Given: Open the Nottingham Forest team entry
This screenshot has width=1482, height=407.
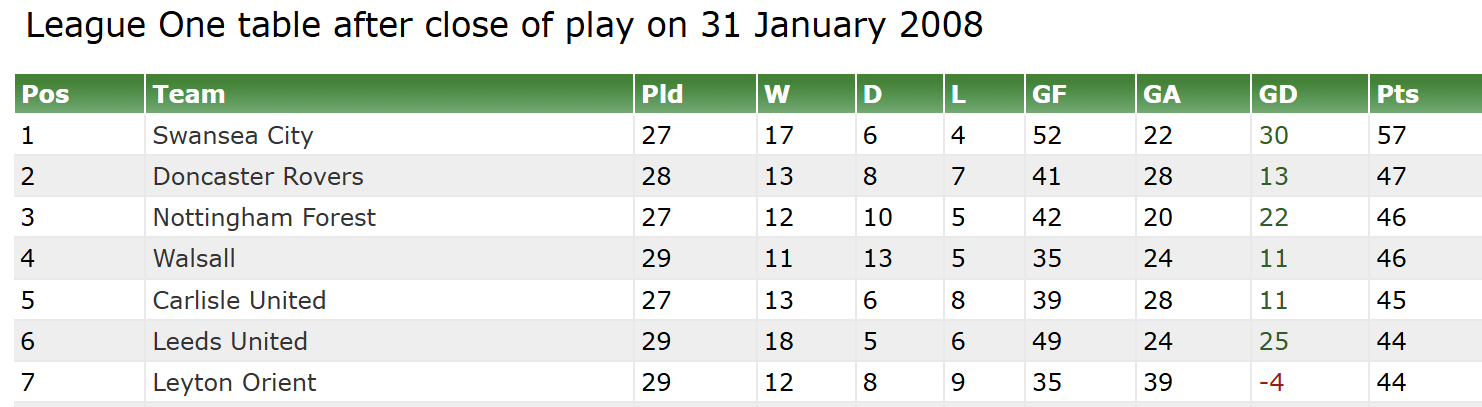Looking at the screenshot, I should [264, 218].
